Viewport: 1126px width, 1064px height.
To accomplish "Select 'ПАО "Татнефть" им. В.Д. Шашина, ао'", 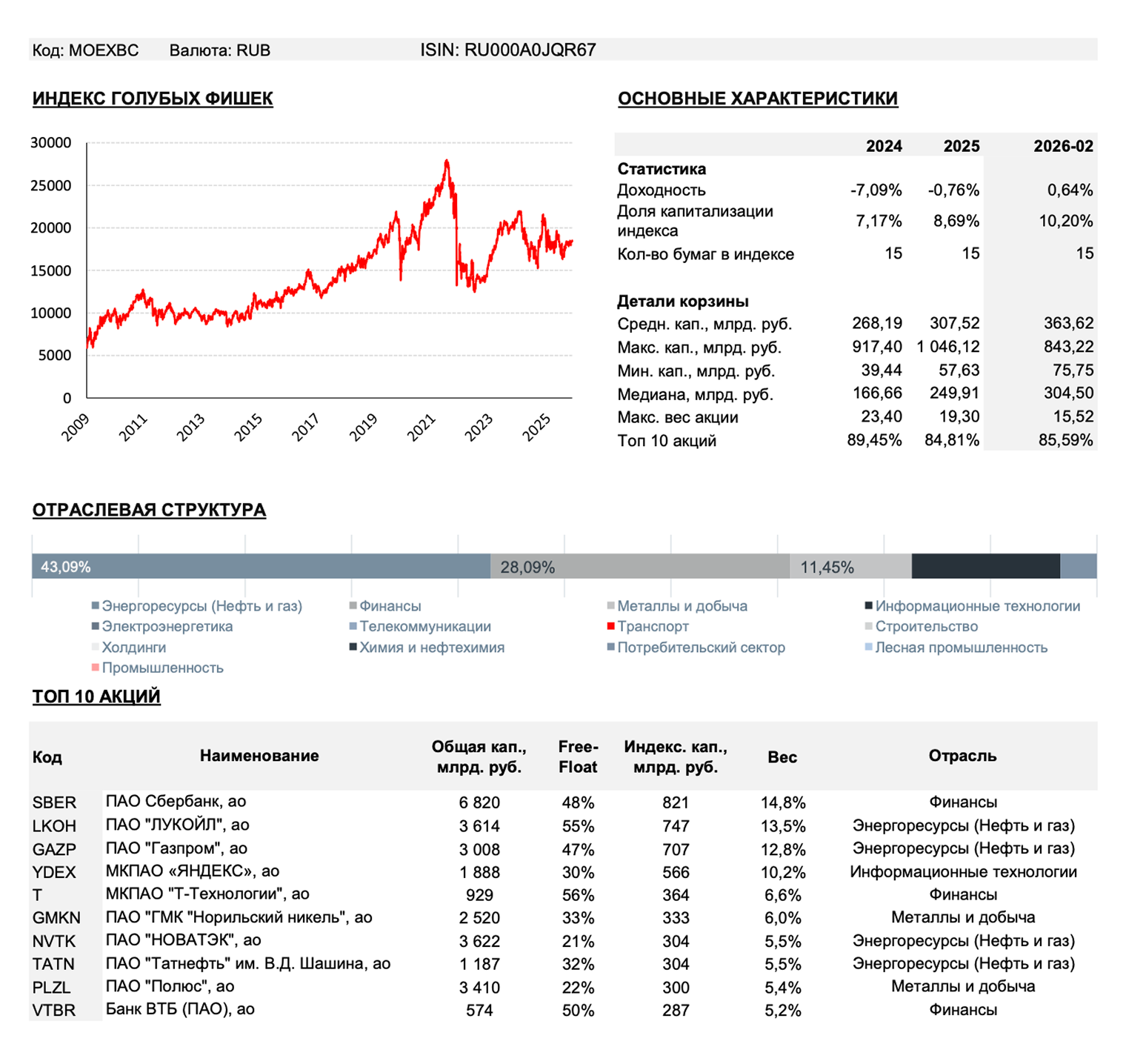I will coord(247,964).
